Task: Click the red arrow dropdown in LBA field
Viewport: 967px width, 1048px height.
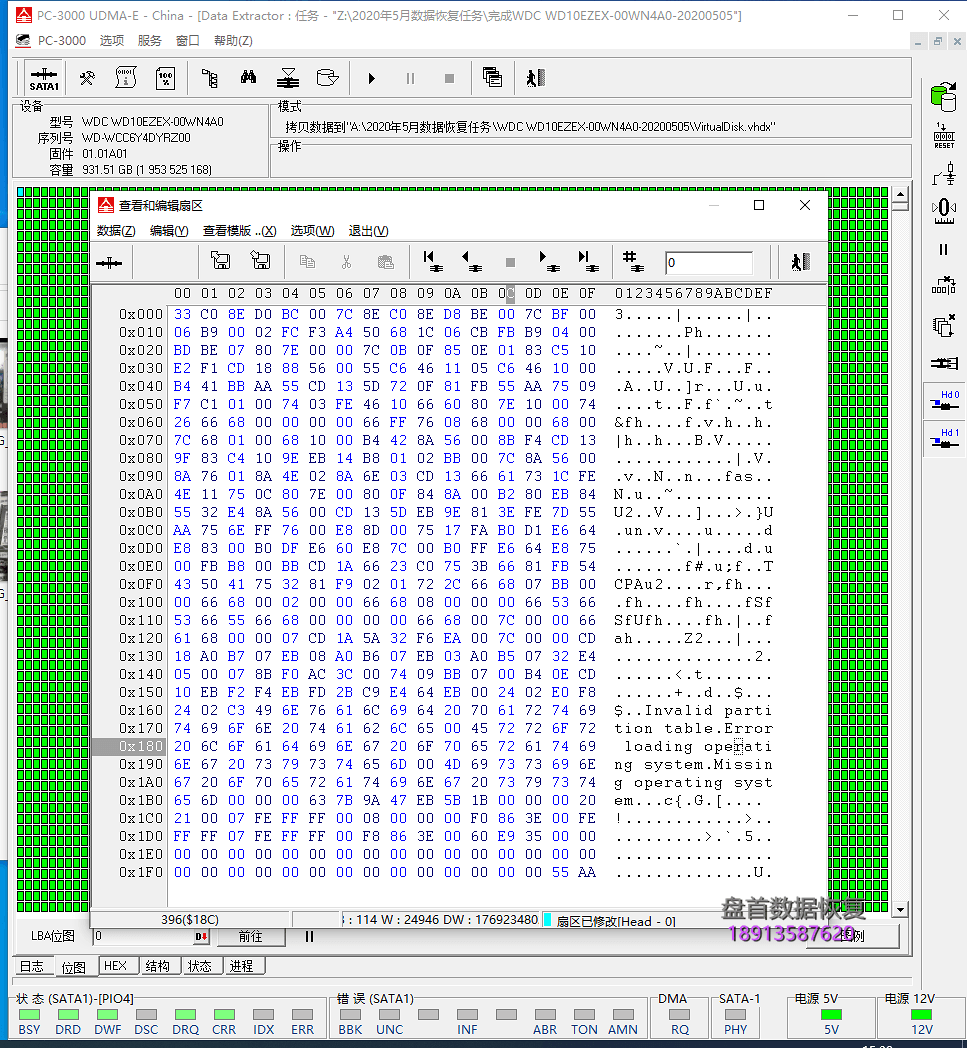Action: (201, 937)
